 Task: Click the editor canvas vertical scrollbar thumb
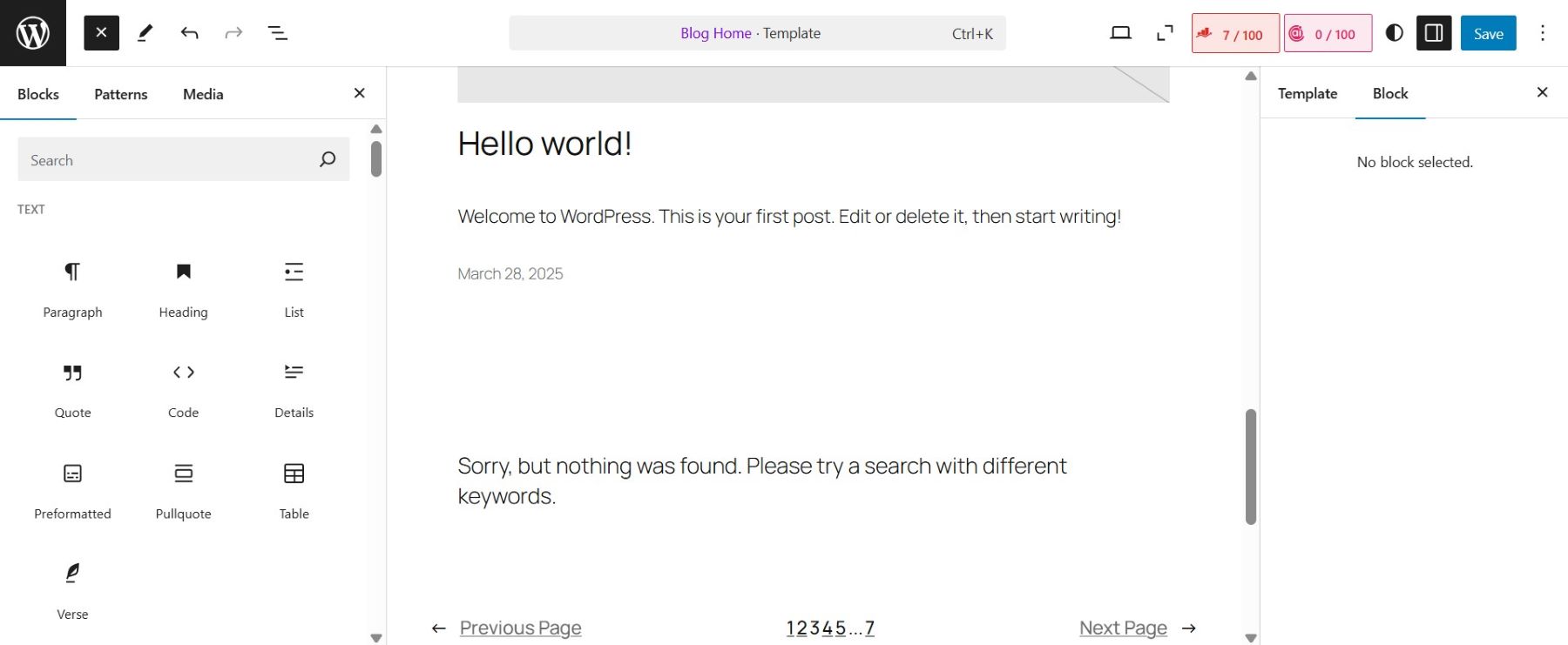click(x=1250, y=467)
